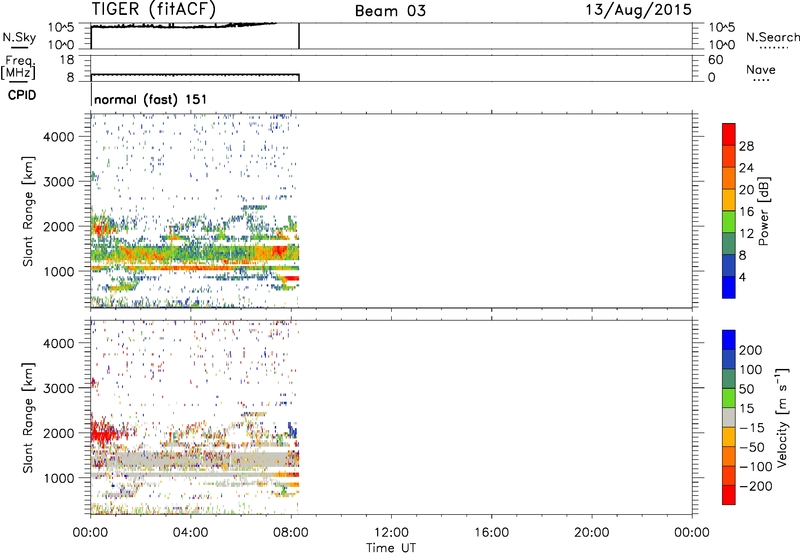The height and width of the screenshot is (554, 800).
Task: Click the orange power band near 1000 km
Action: [194, 267]
